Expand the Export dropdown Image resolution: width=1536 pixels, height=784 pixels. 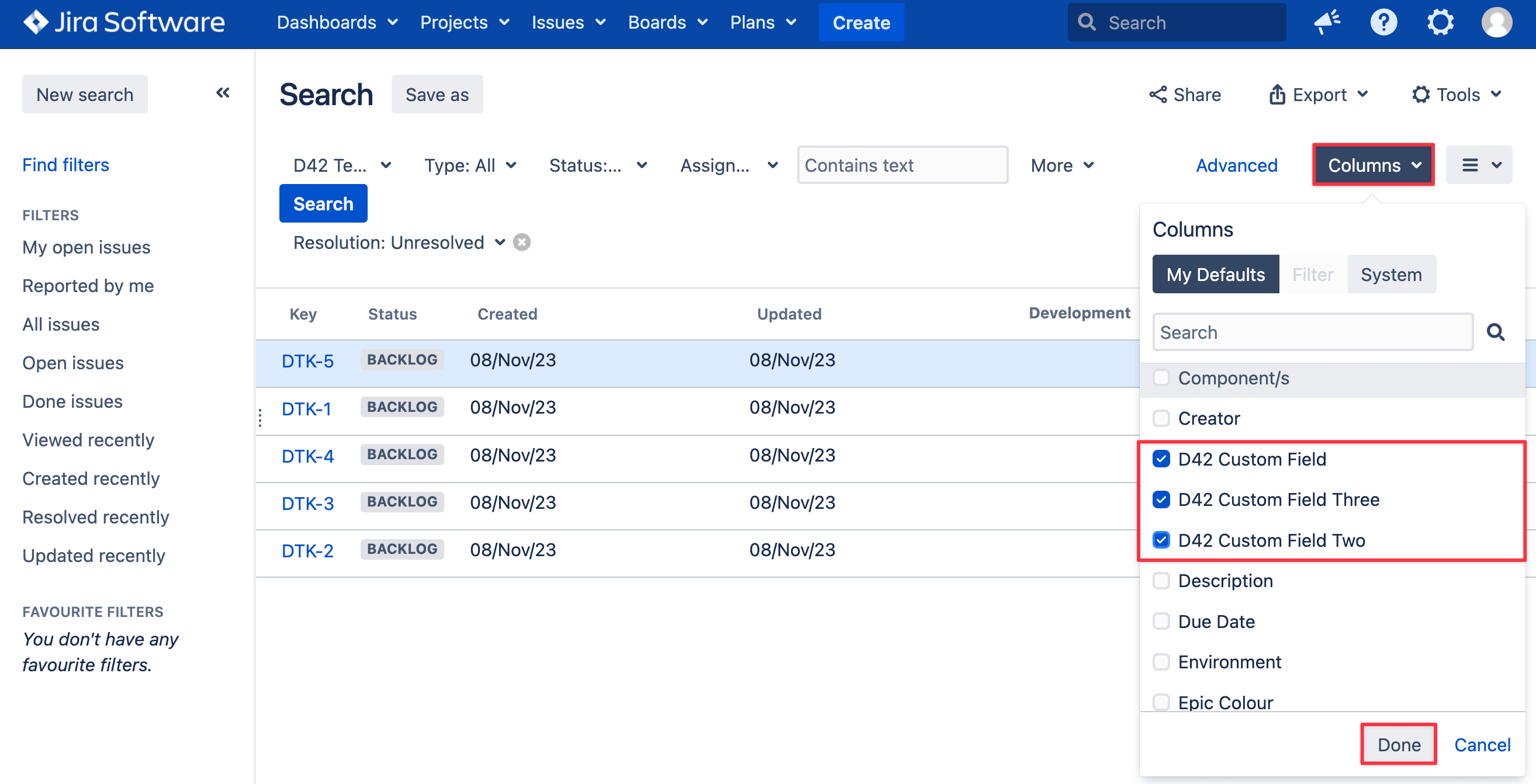1319,94
